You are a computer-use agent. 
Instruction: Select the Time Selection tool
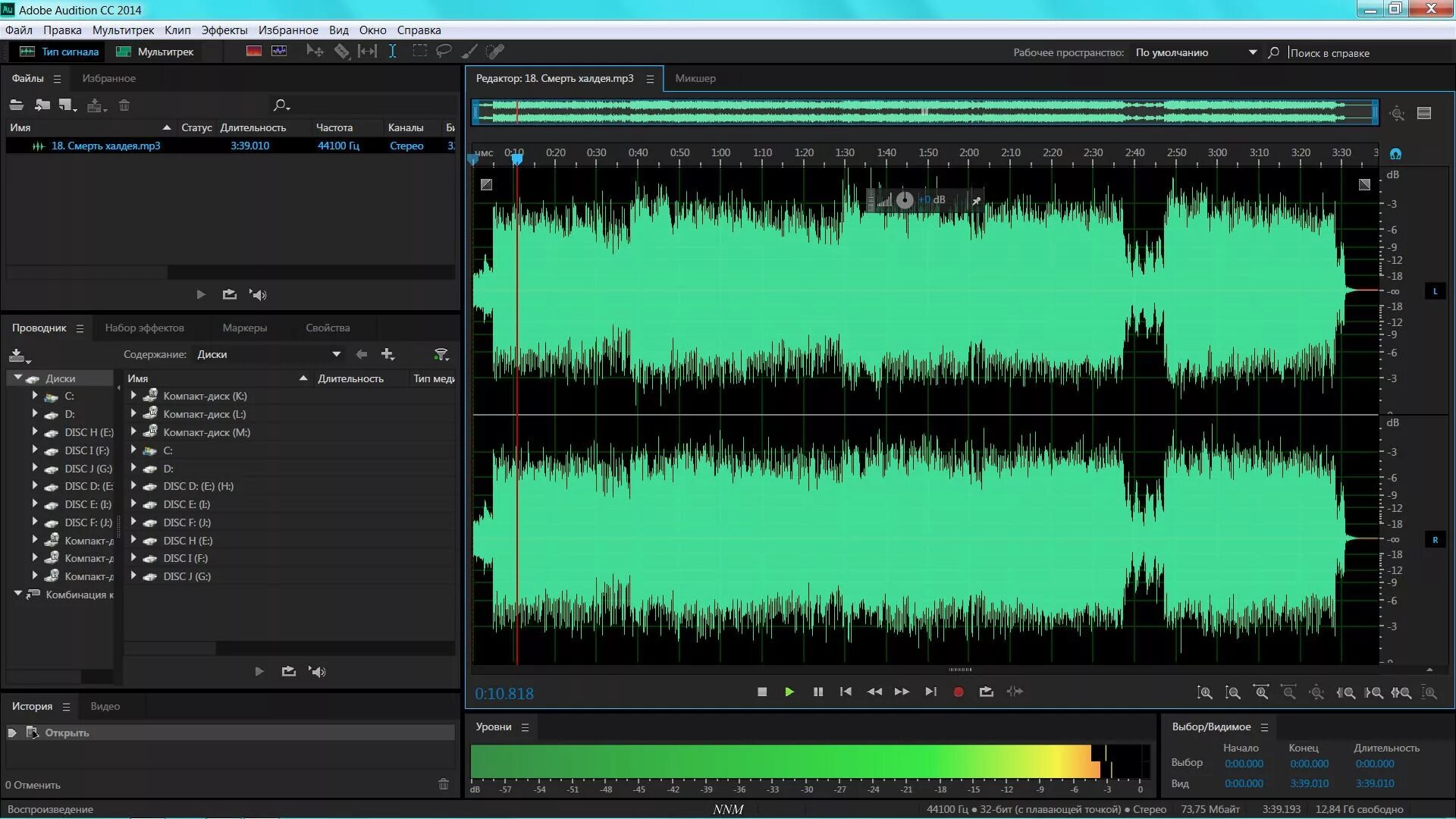click(x=392, y=52)
